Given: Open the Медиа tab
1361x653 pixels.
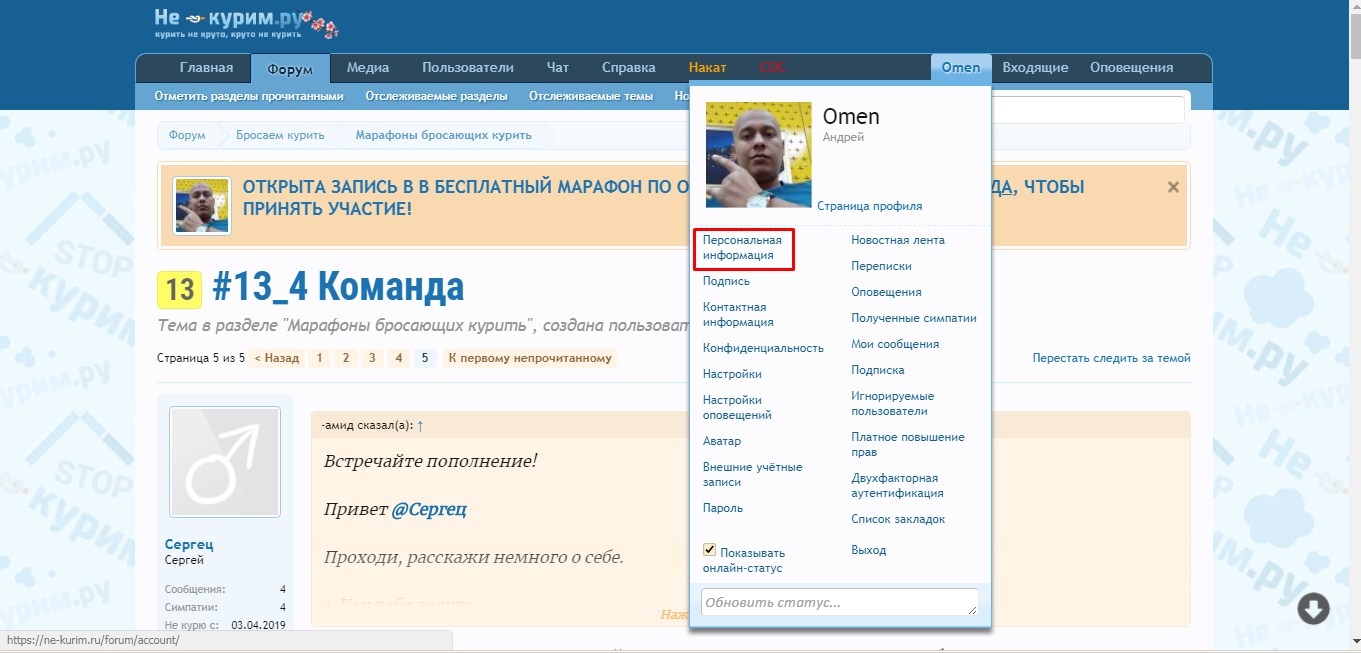Looking at the screenshot, I should click(368, 68).
